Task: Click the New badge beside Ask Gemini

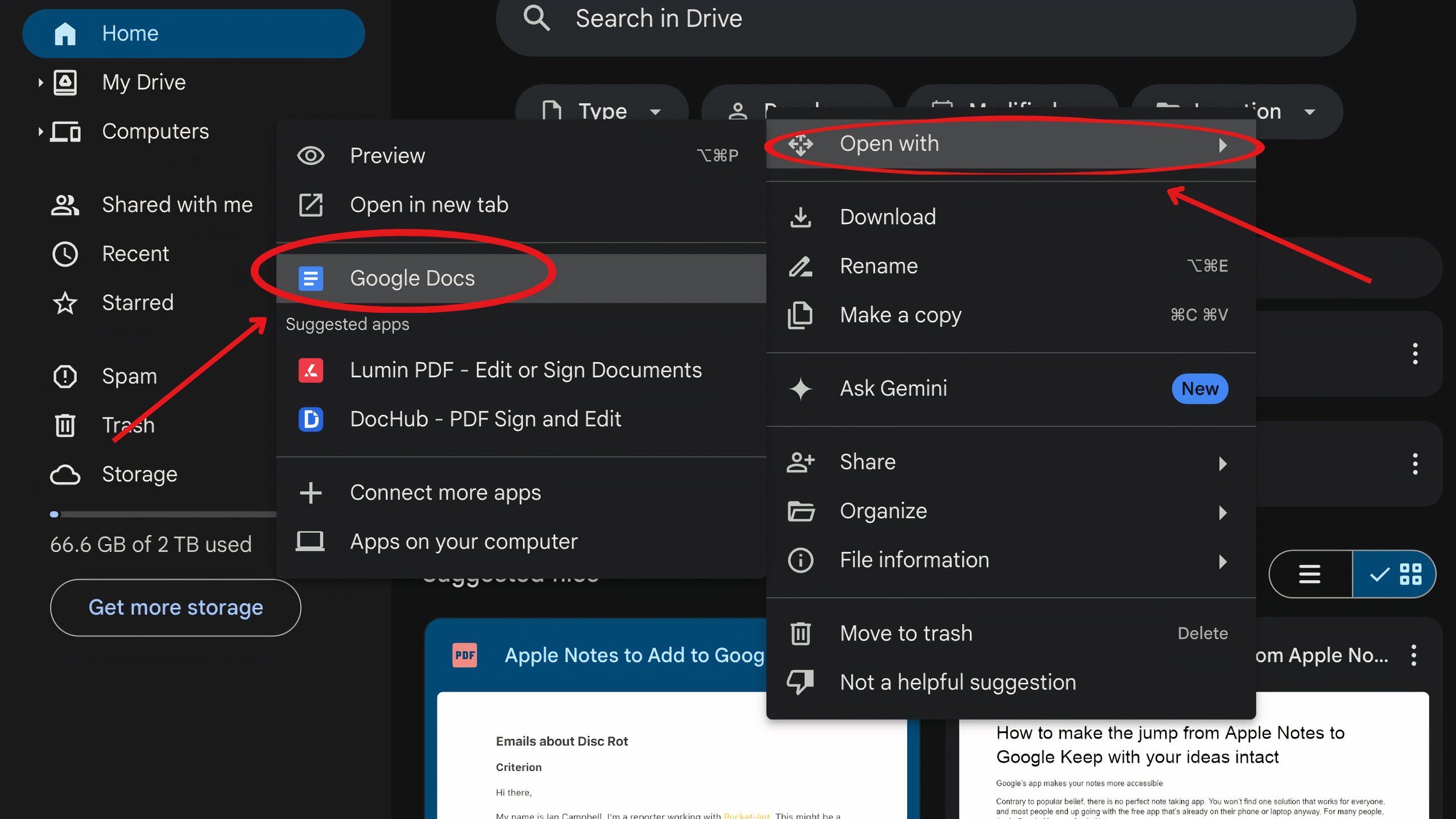Action: pos(1200,389)
